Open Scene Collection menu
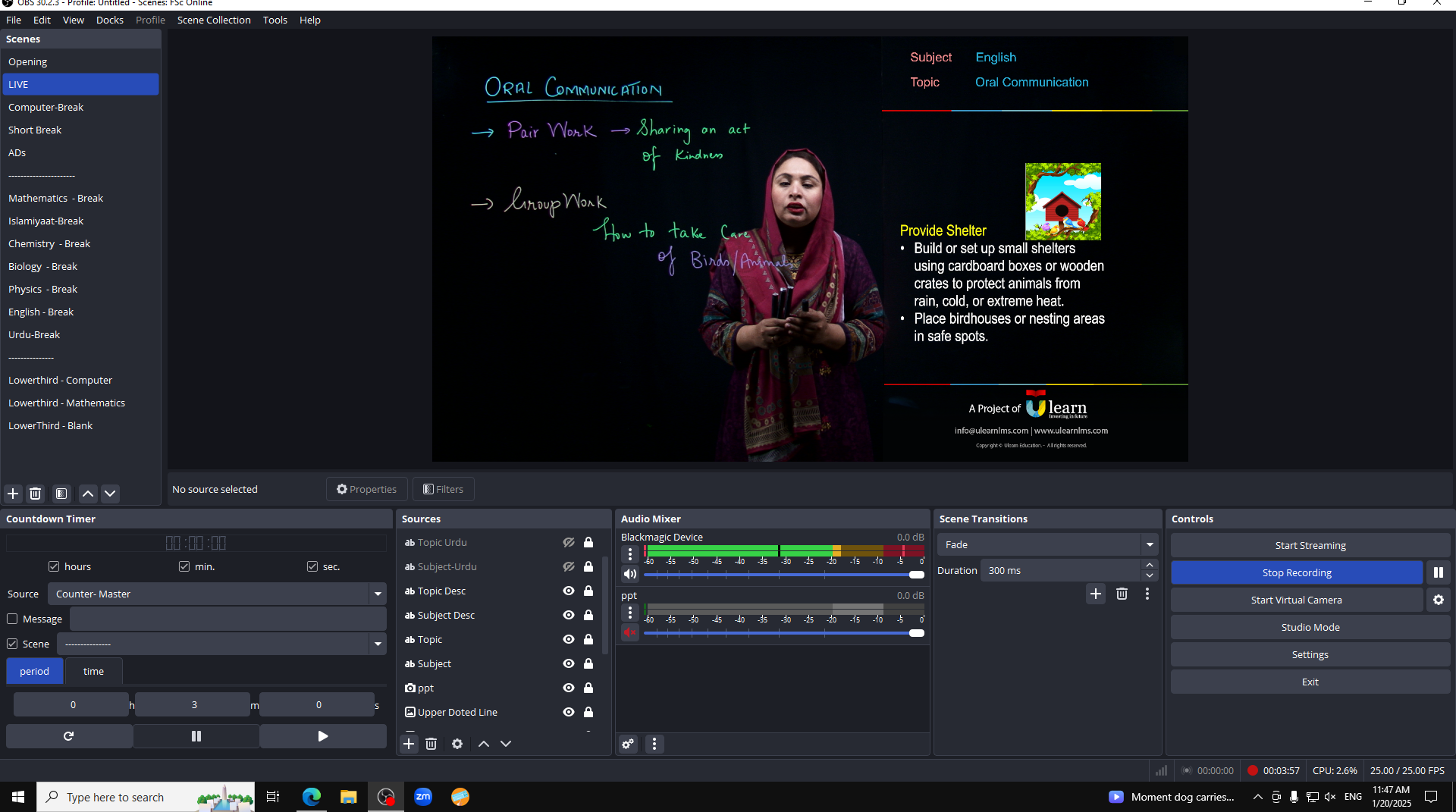This screenshot has width=1456, height=812. click(214, 20)
